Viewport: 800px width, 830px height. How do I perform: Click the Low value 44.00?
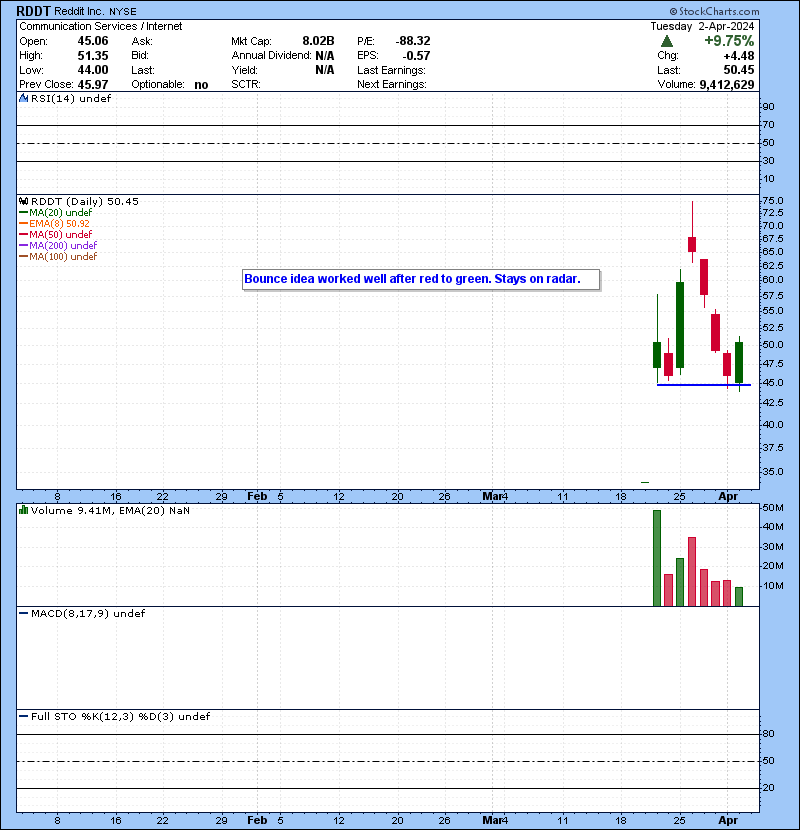(93, 70)
